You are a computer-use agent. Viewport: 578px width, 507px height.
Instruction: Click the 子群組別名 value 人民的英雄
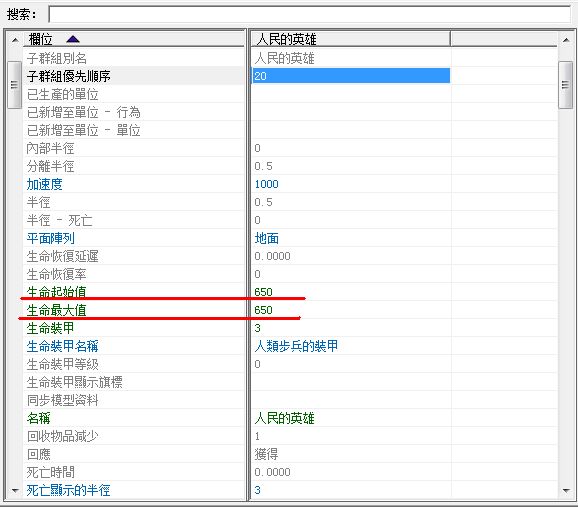[284, 58]
